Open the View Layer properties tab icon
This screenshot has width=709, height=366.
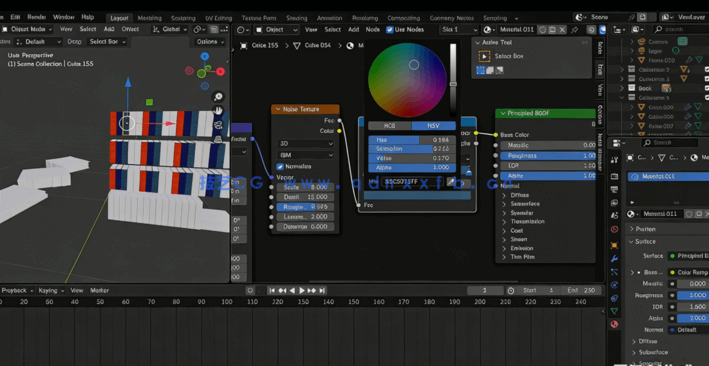pyautogui.click(x=614, y=203)
